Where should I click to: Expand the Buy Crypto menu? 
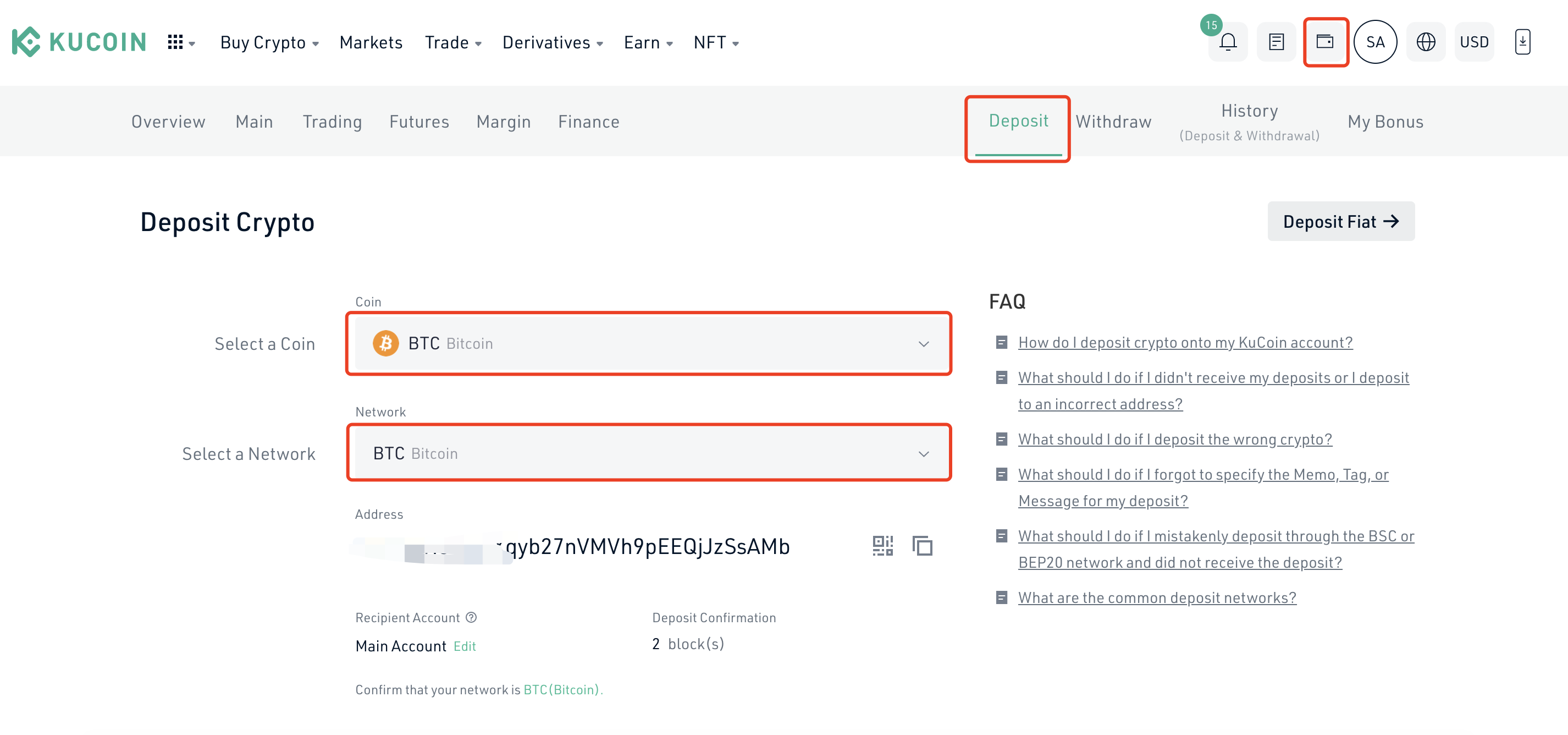[x=269, y=42]
